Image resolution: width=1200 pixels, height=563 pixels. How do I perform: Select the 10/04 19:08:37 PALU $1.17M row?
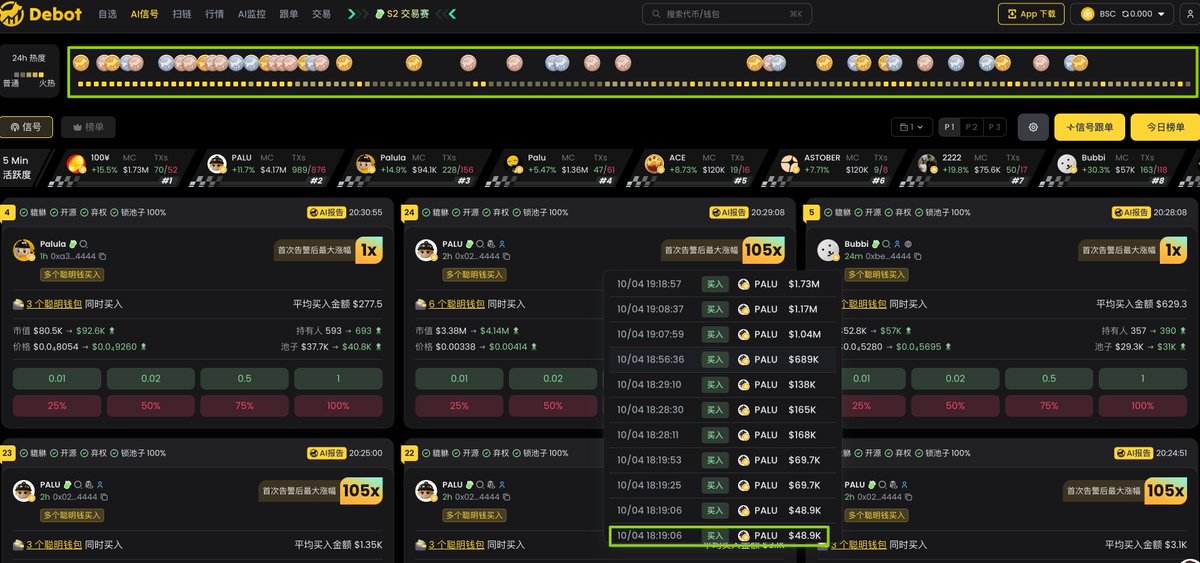tap(720, 309)
